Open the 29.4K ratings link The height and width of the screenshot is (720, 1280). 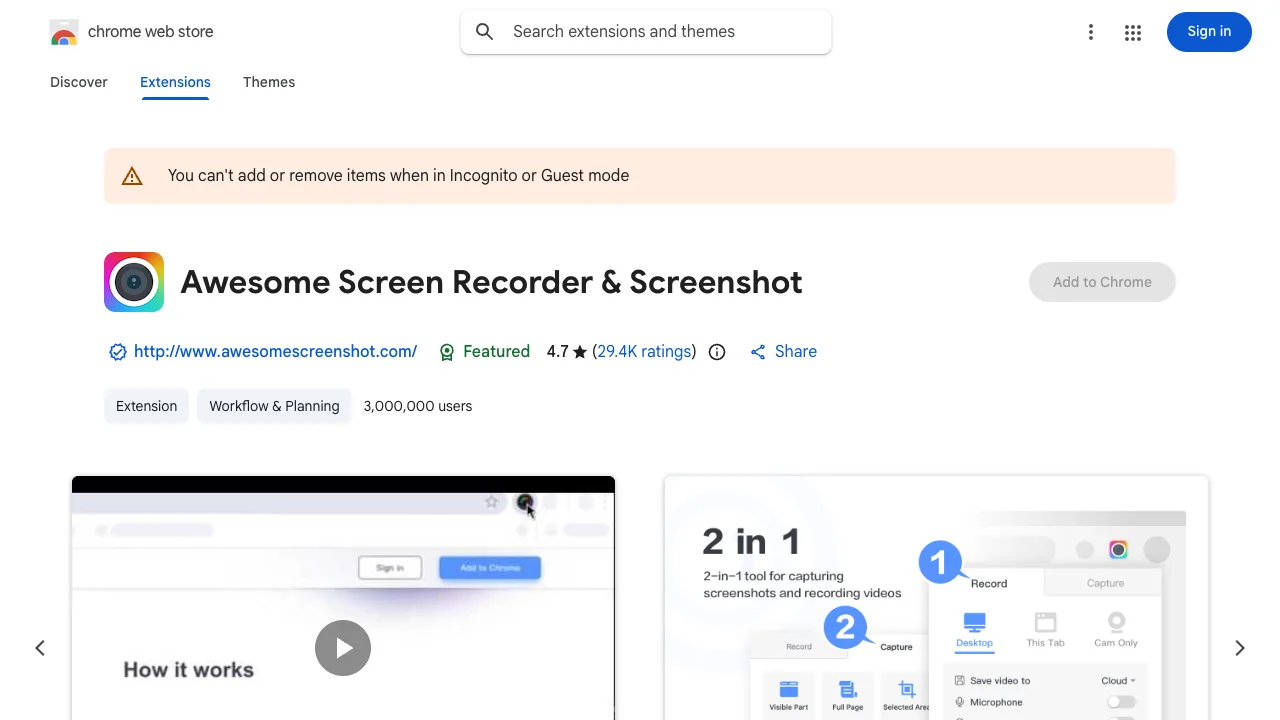click(644, 352)
